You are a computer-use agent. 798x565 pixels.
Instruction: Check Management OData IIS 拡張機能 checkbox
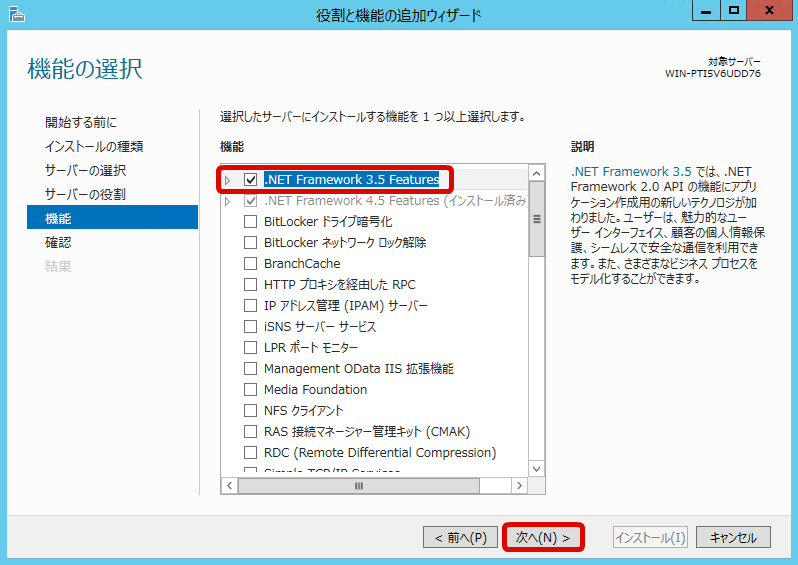250,368
